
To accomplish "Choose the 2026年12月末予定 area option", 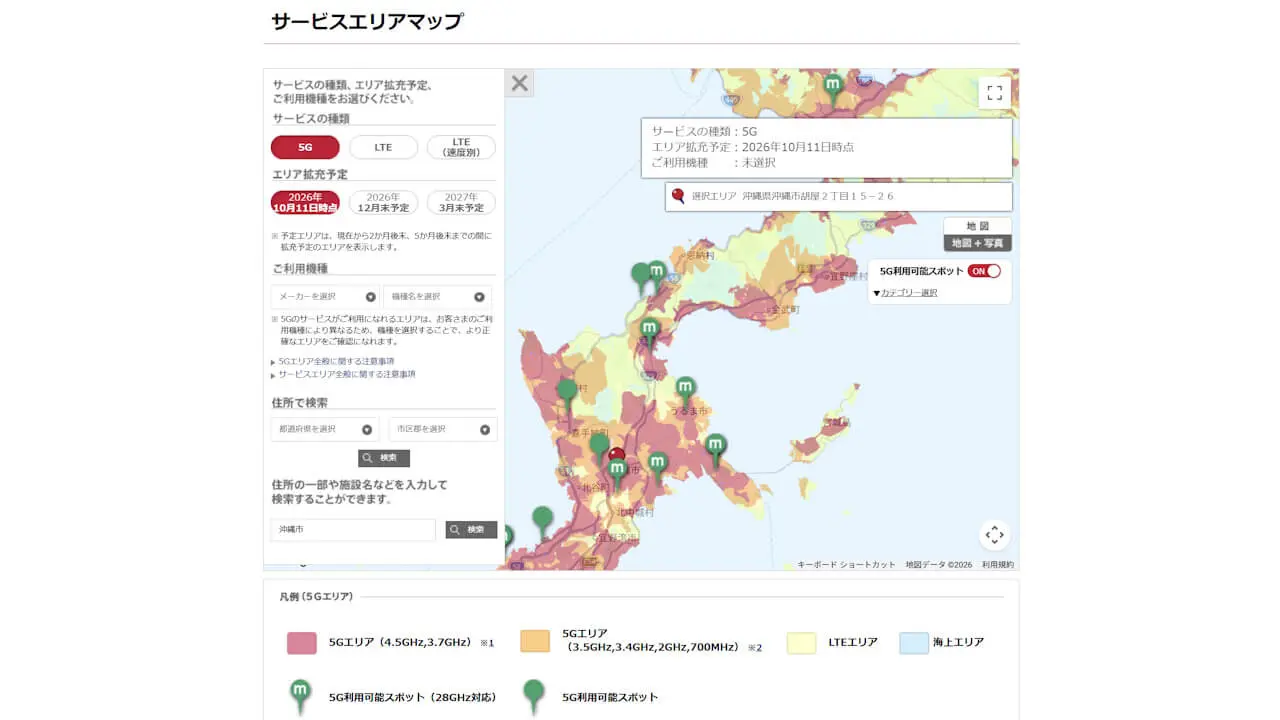I will [383, 202].
